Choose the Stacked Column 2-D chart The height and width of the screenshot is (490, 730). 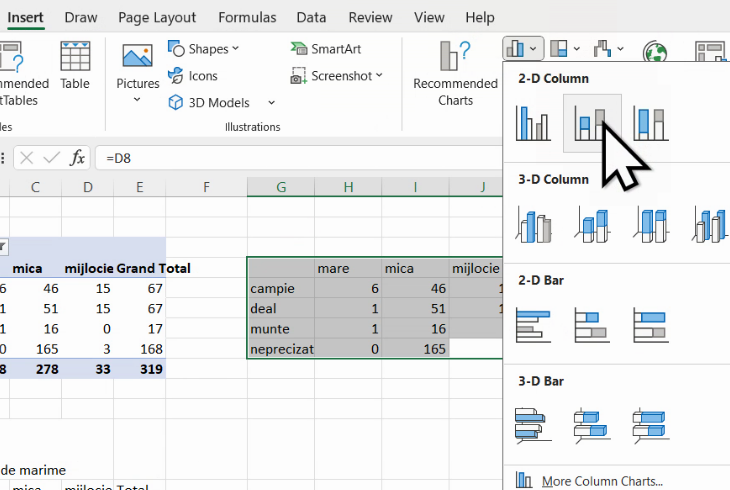[x=592, y=123]
